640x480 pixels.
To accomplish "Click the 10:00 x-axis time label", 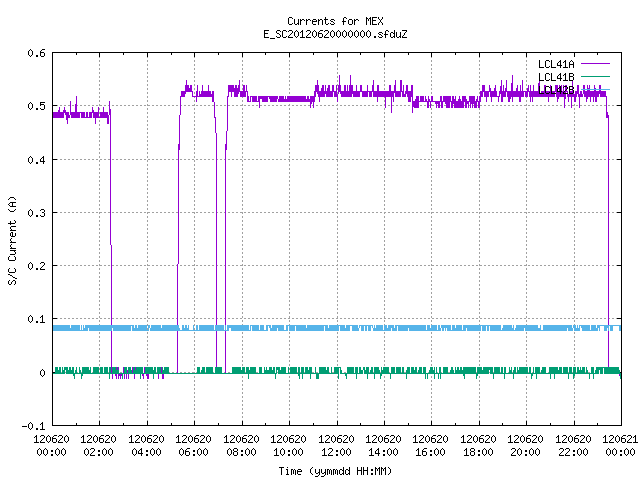I will coord(288,452).
